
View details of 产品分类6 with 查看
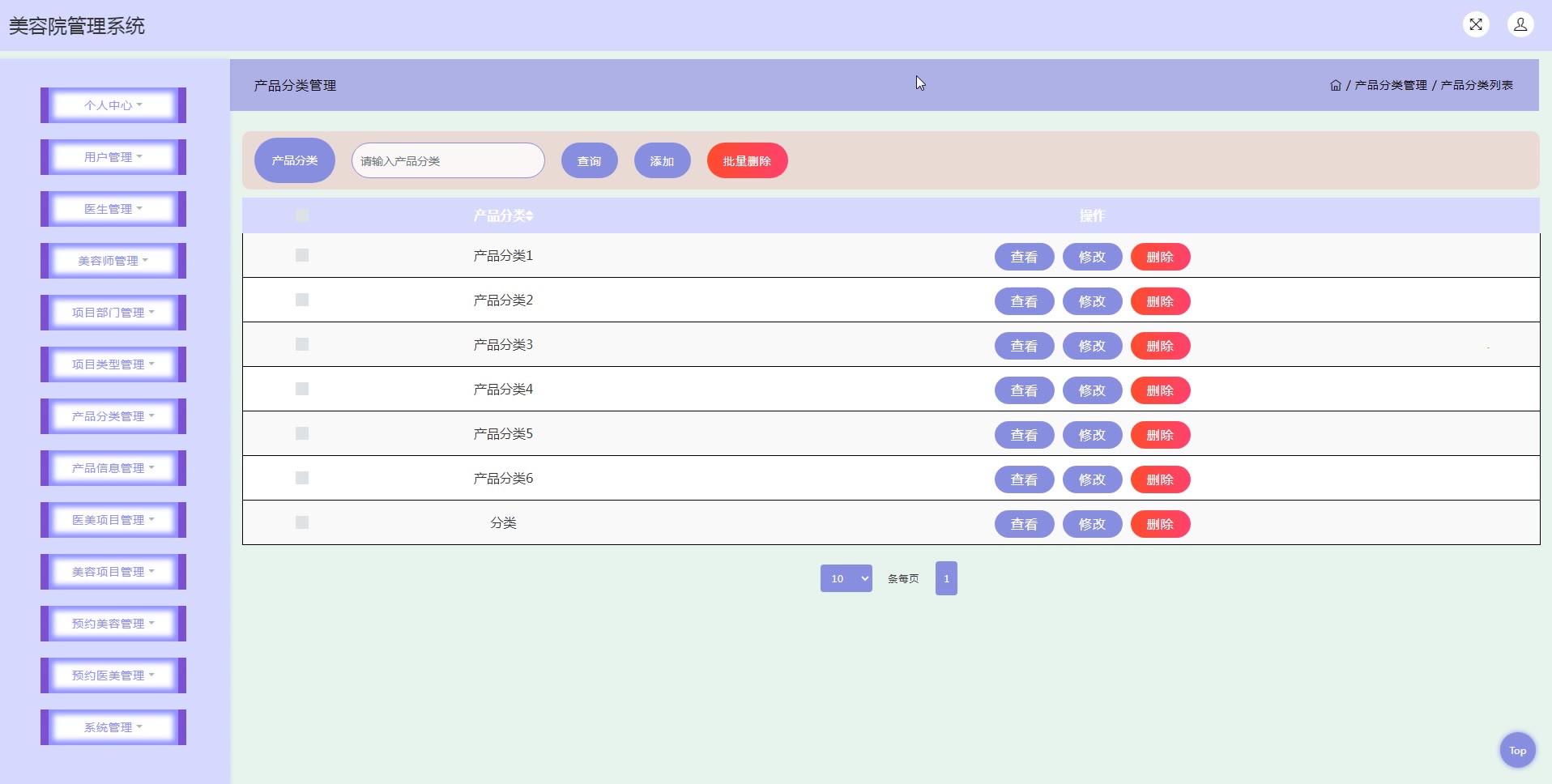pos(1025,479)
